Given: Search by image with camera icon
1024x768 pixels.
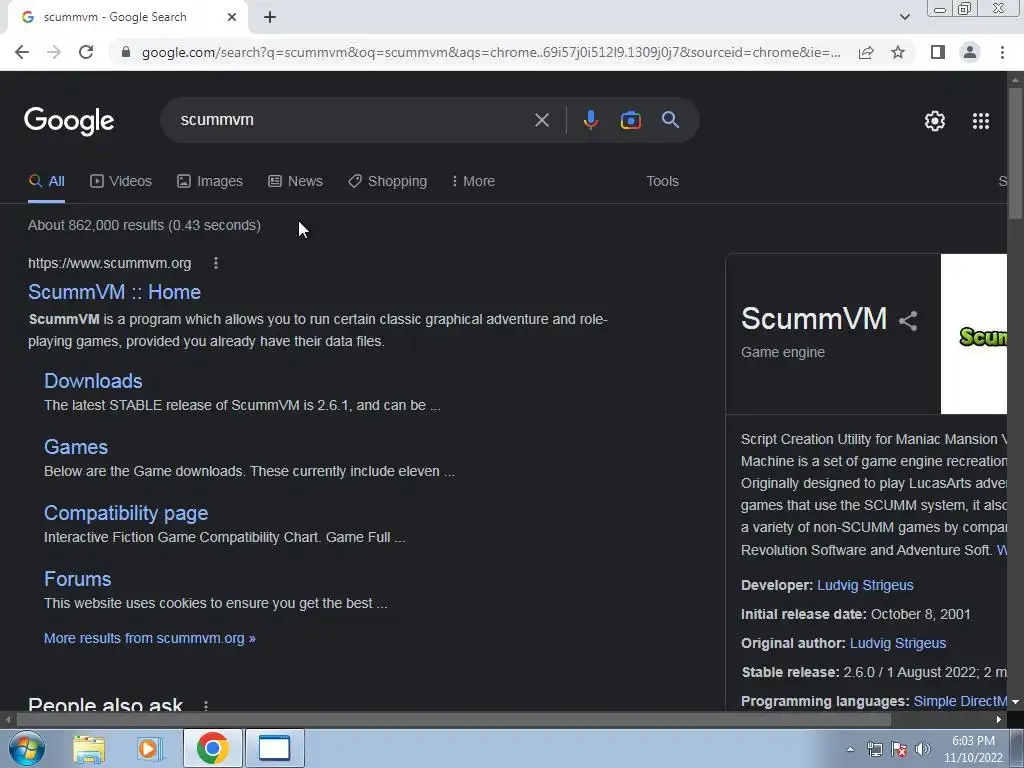Looking at the screenshot, I should click(630, 120).
